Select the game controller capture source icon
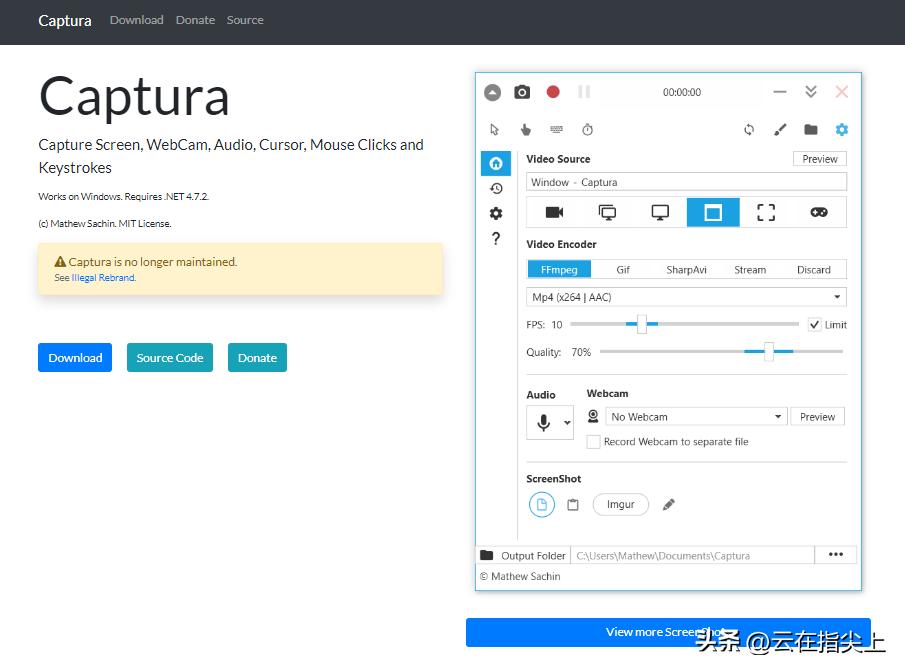The image size is (905, 672). click(819, 212)
